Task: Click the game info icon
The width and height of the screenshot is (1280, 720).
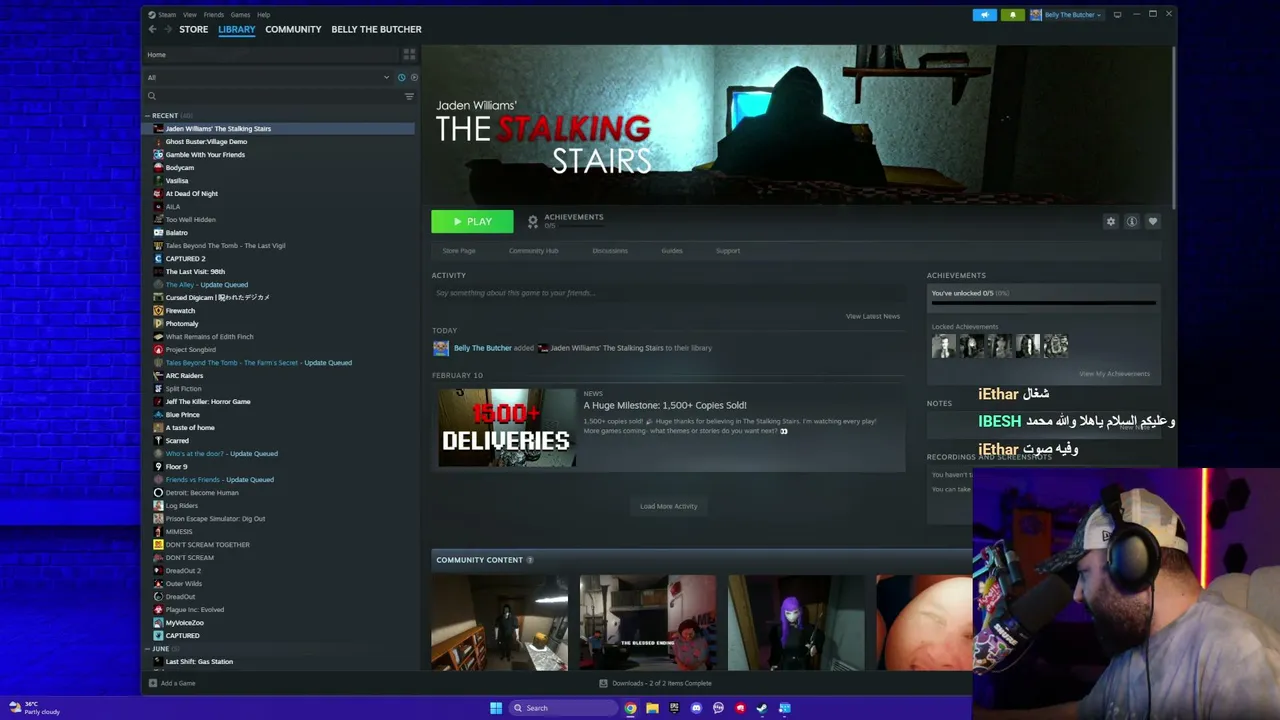Action: (x=1132, y=222)
